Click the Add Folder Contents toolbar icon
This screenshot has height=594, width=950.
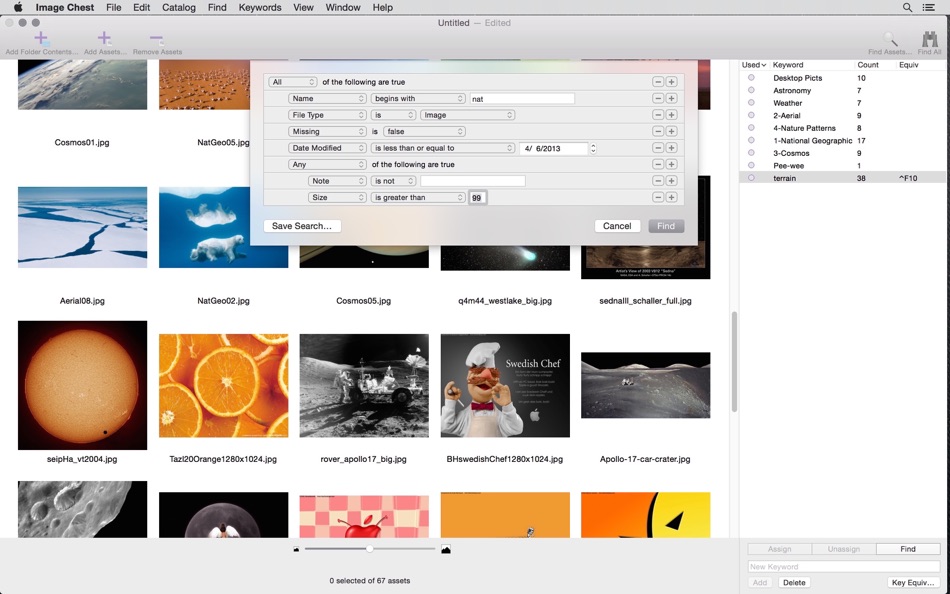(40, 39)
